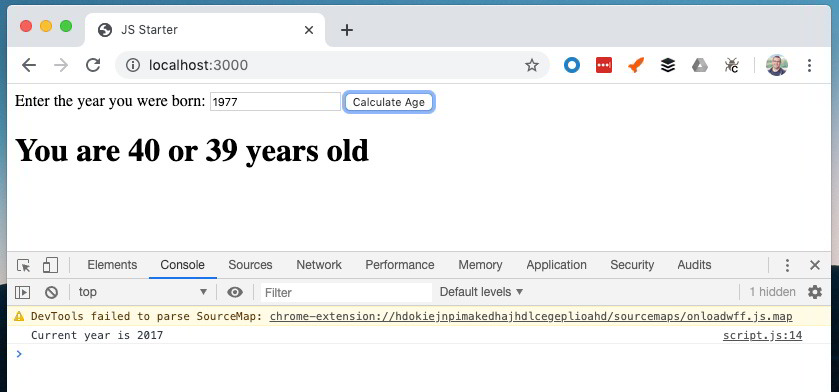
Task: Open DevTools customize menu
Action: [787, 265]
